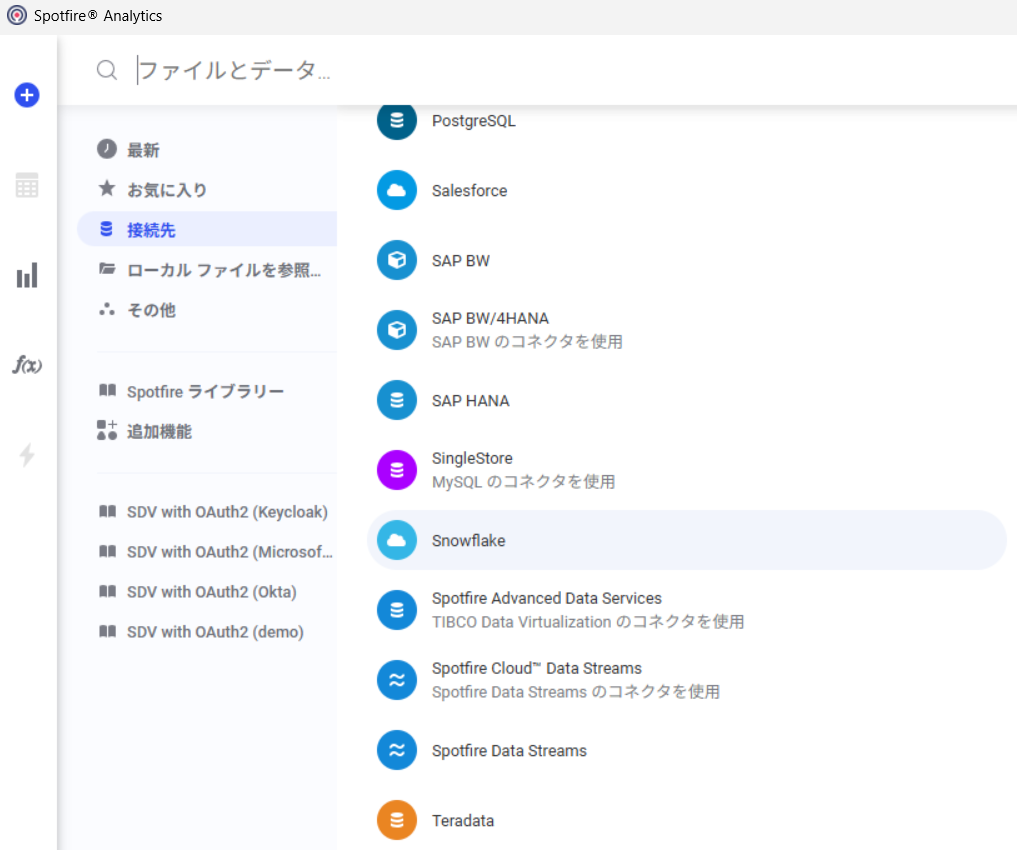Open the 最新 recent section
The image size is (1017, 850).
[x=207, y=150]
